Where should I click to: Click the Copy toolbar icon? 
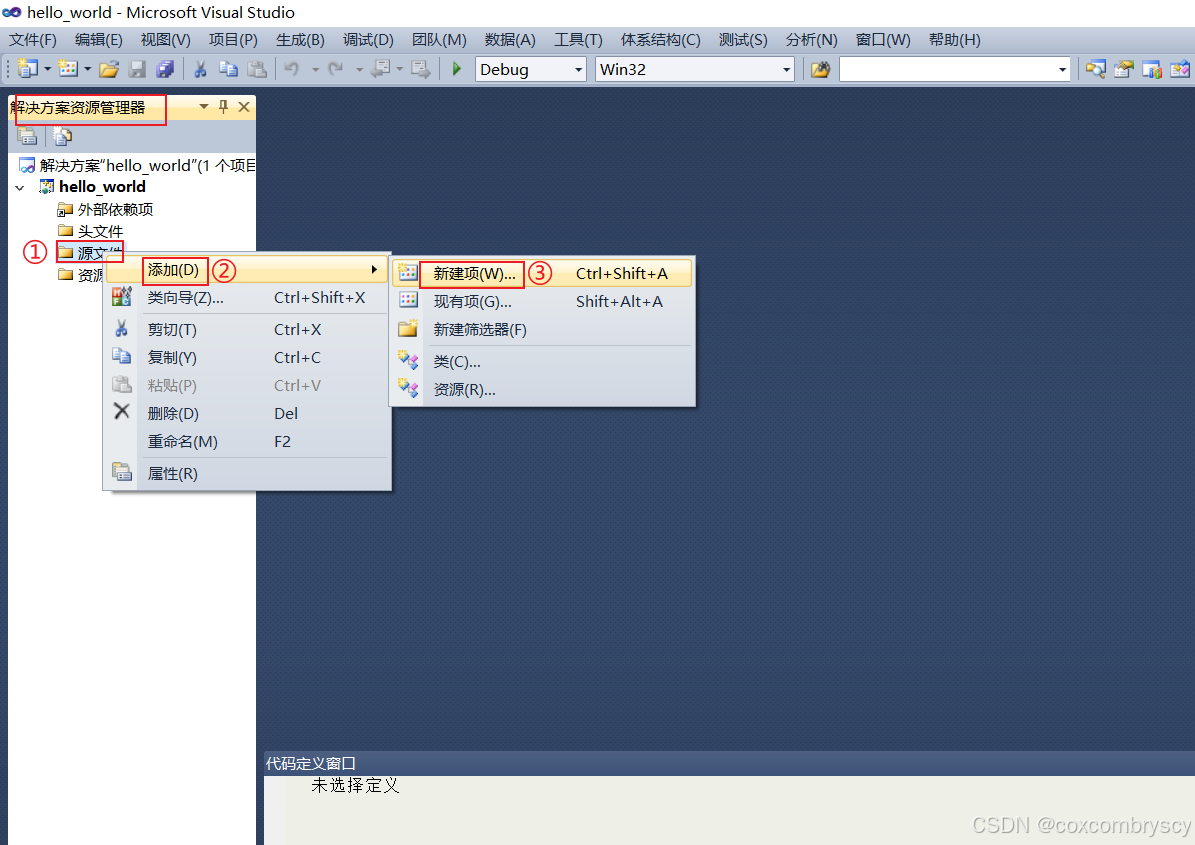pos(228,69)
